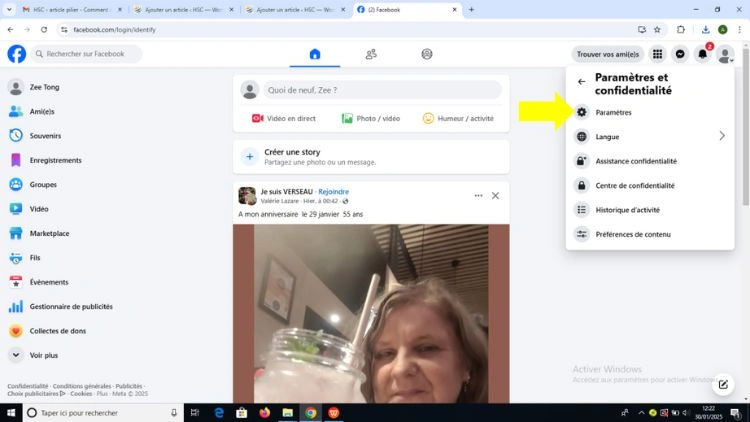Expand Voir plus in left sidebar
The height and width of the screenshot is (422, 750).
44,355
